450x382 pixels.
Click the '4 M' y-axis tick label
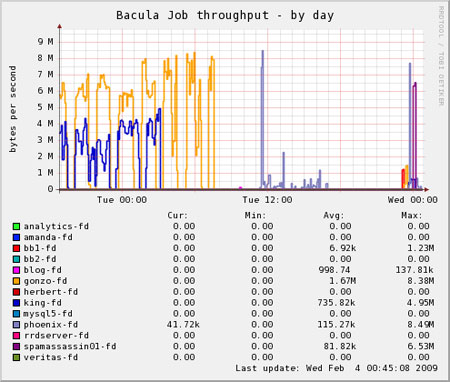coord(46,123)
